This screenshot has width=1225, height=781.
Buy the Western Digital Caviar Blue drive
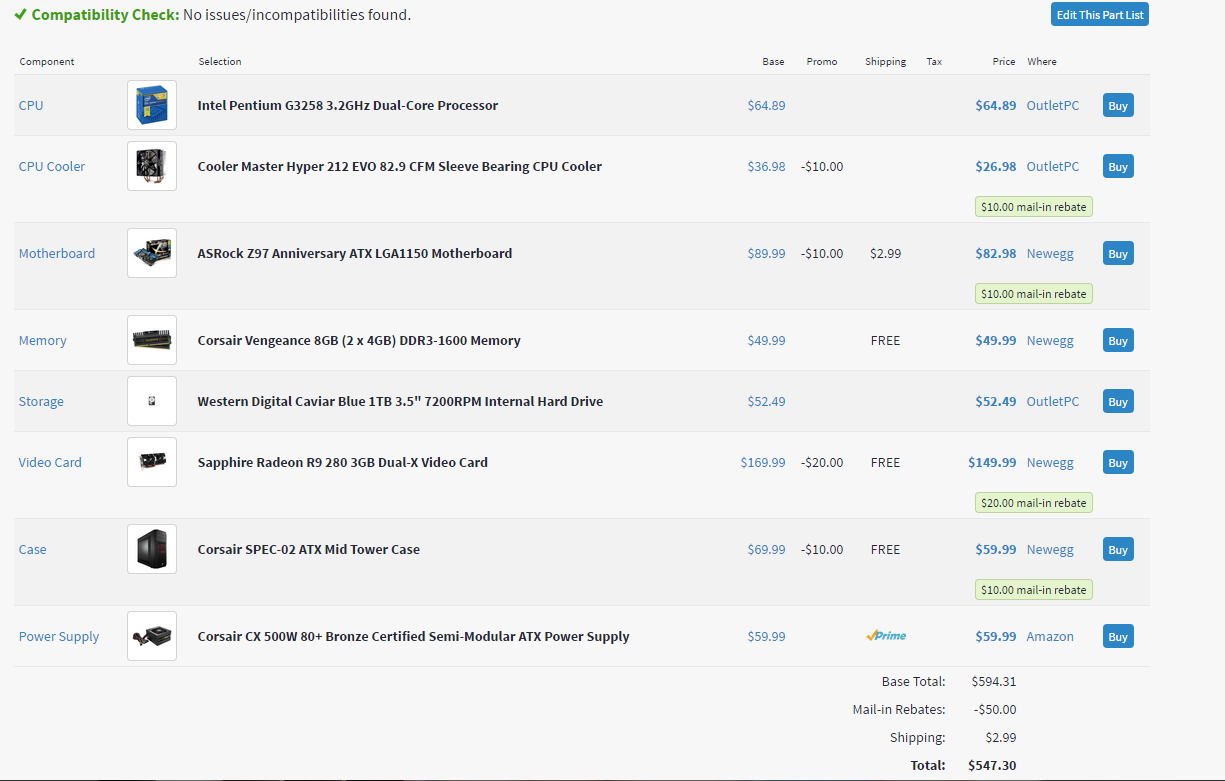1118,401
